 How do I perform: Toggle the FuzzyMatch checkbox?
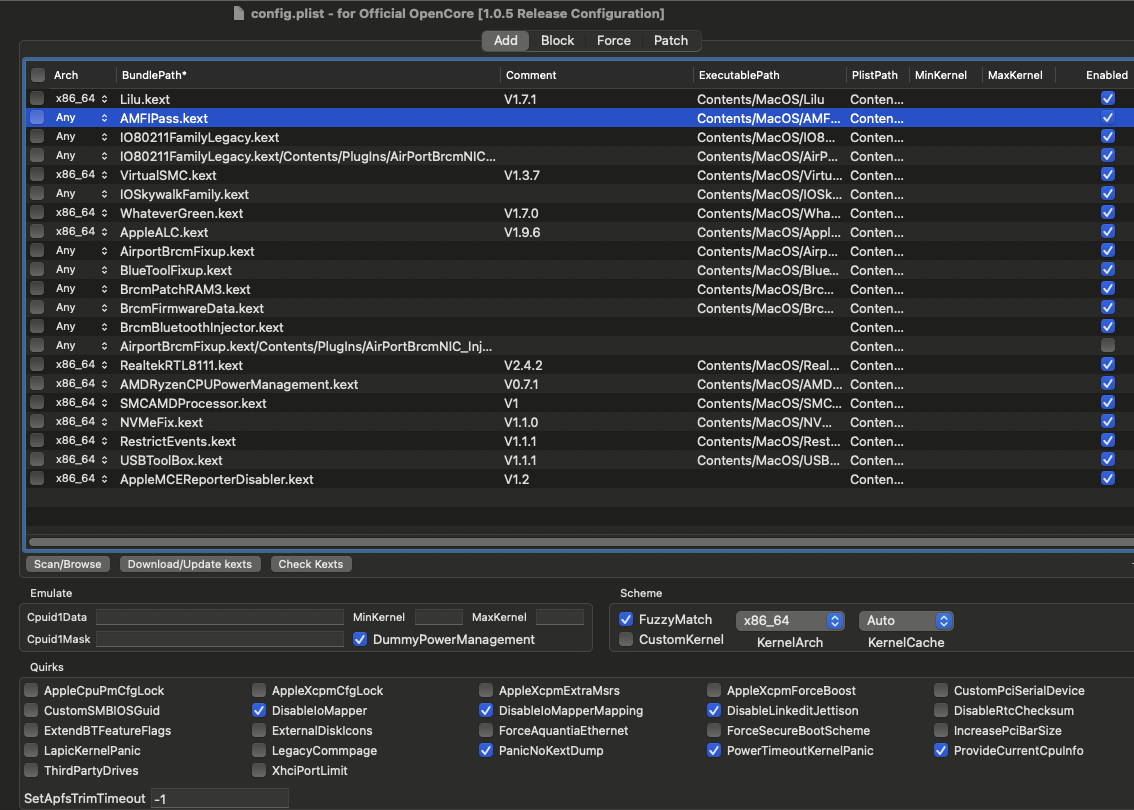click(626, 619)
